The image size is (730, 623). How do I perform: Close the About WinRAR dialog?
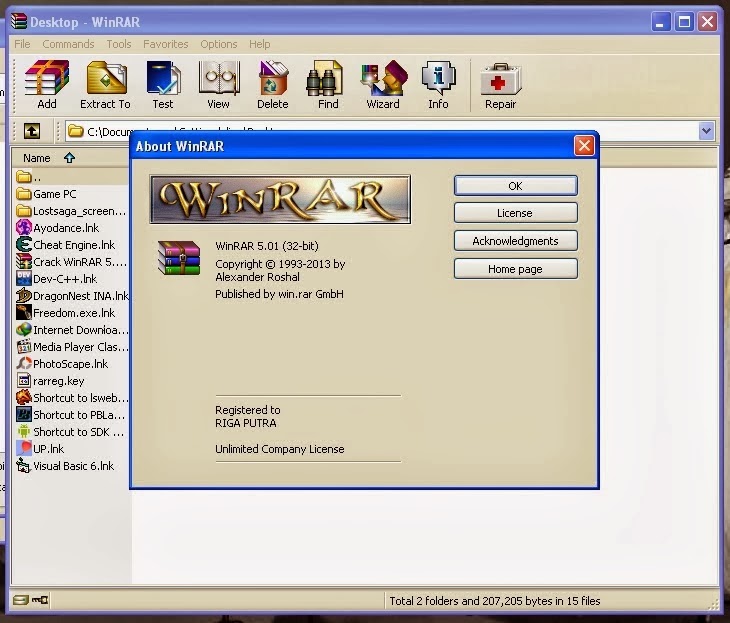584,146
